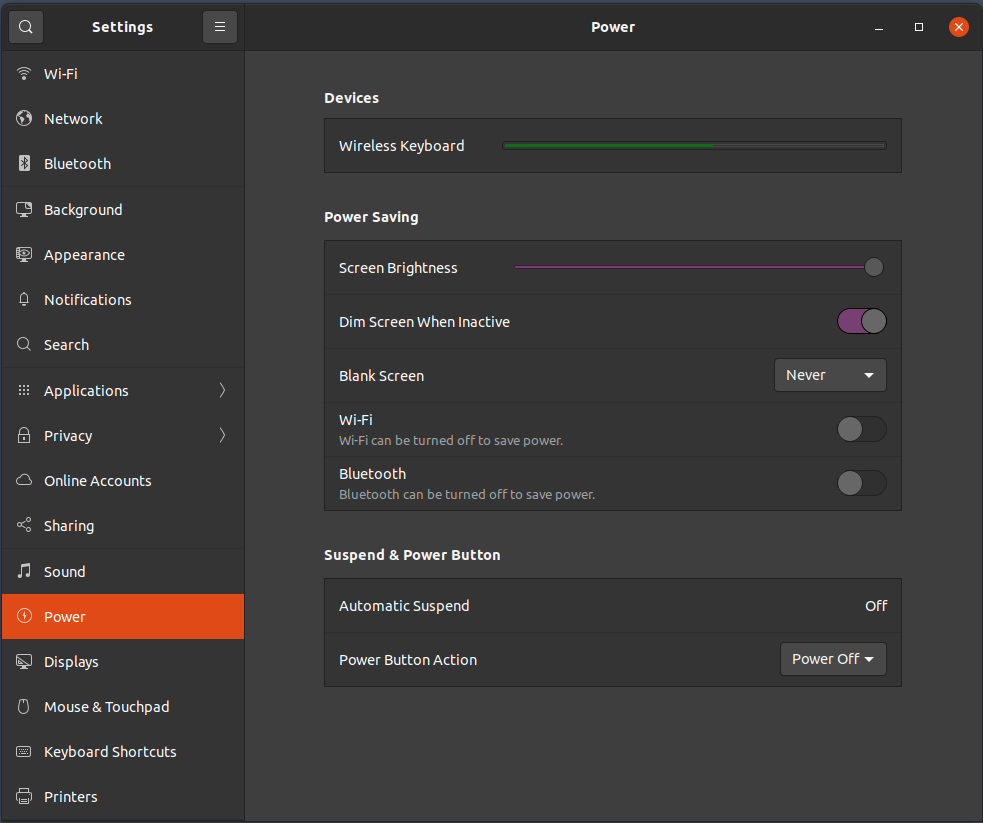Open the Blank Screen dropdown set to Never
This screenshot has width=983, height=823.
click(830, 376)
